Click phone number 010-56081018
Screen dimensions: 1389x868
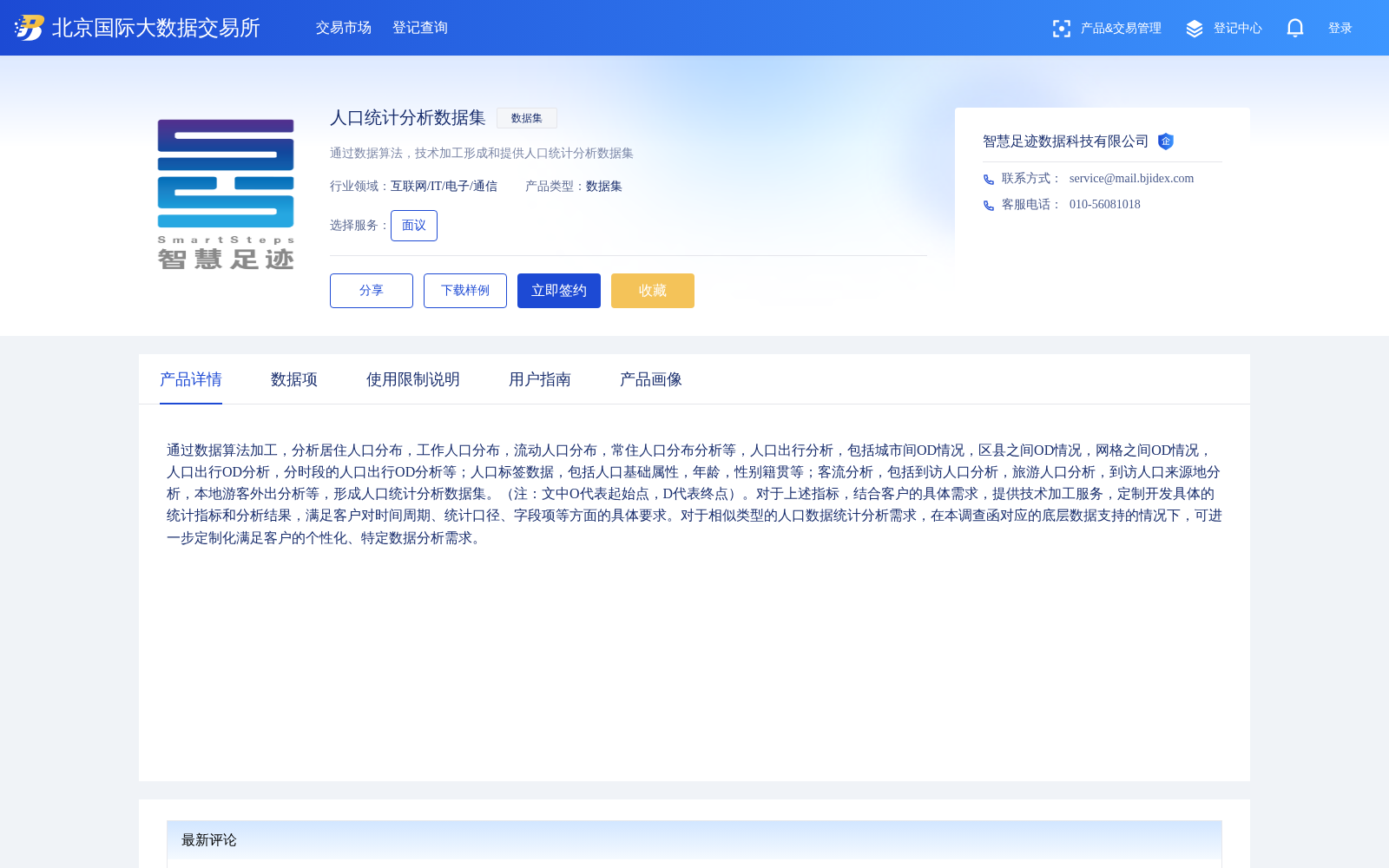(x=1105, y=205)
